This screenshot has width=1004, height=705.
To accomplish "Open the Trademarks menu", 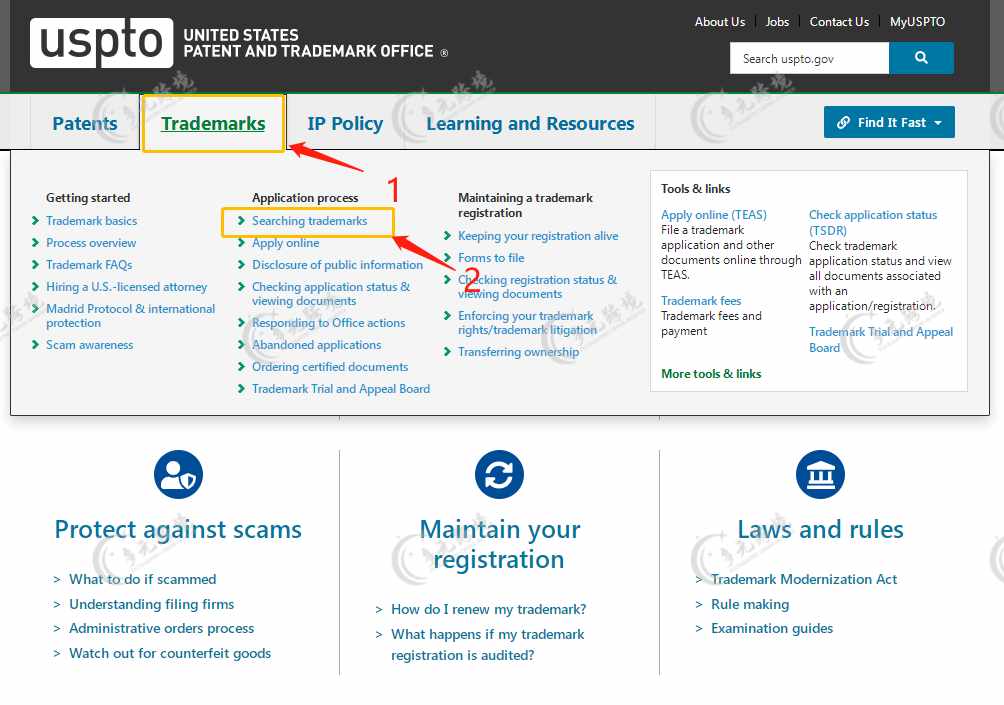I will [x=213, y=123].
